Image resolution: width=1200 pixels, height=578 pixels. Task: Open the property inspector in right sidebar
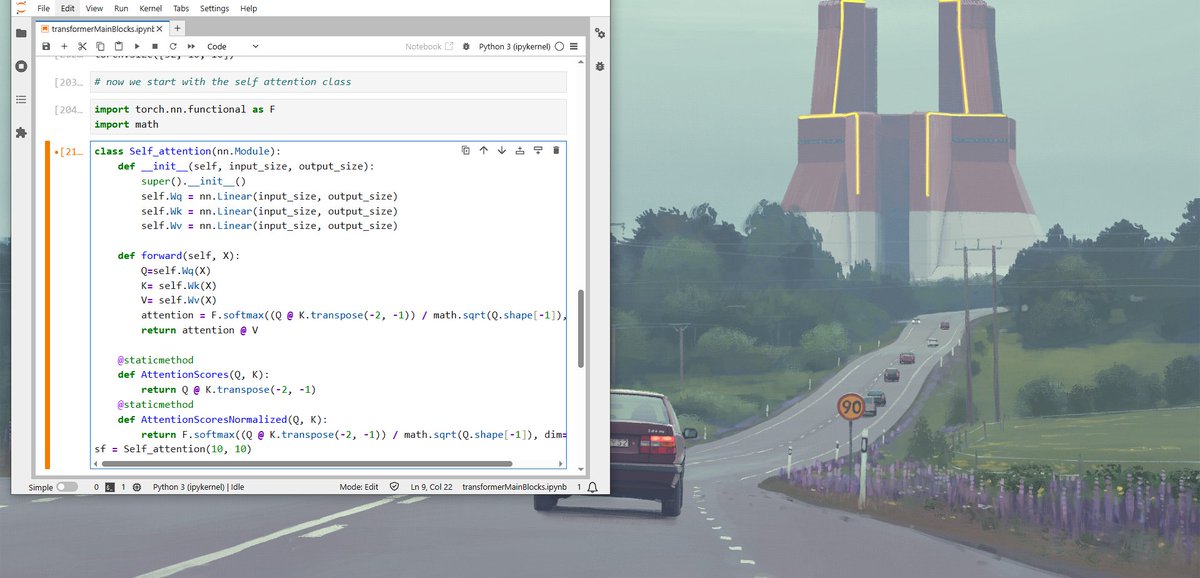tap(599, 33)
